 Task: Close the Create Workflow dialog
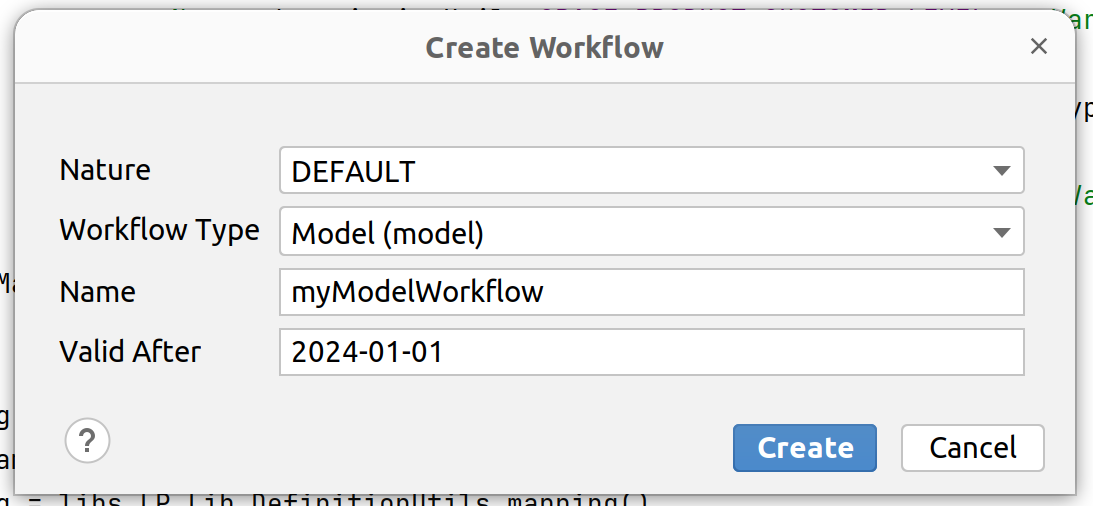click(1039, 46)
